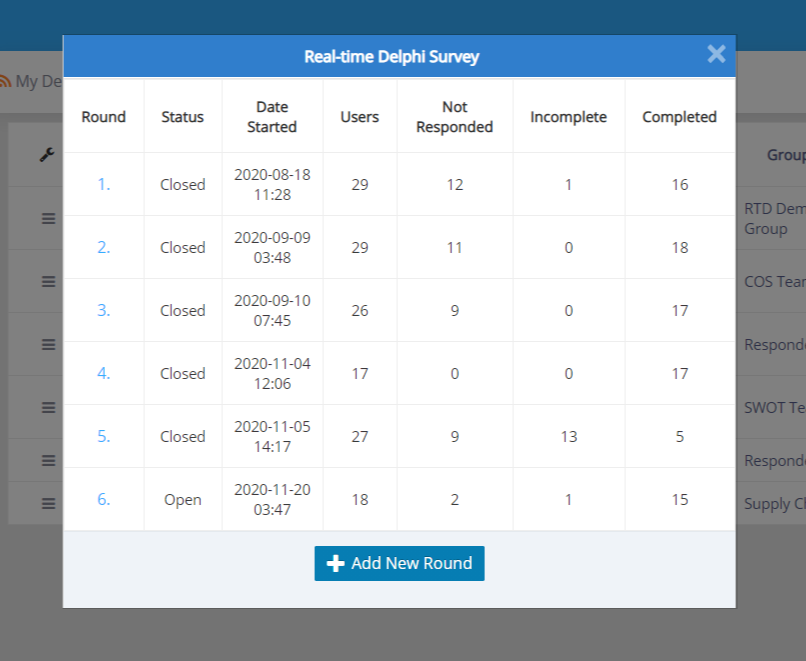Click the Date Started column header
The height and width of the screenshot is (661, 806).
(272, 117)
